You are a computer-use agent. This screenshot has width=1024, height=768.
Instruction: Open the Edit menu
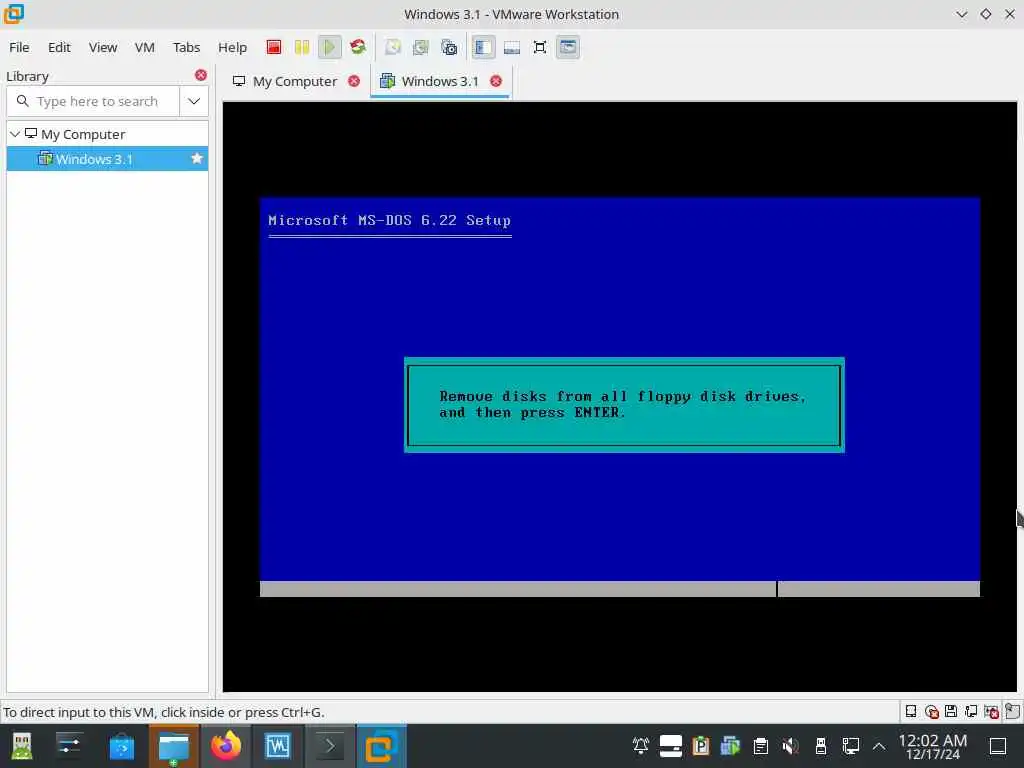pos(59,47)
